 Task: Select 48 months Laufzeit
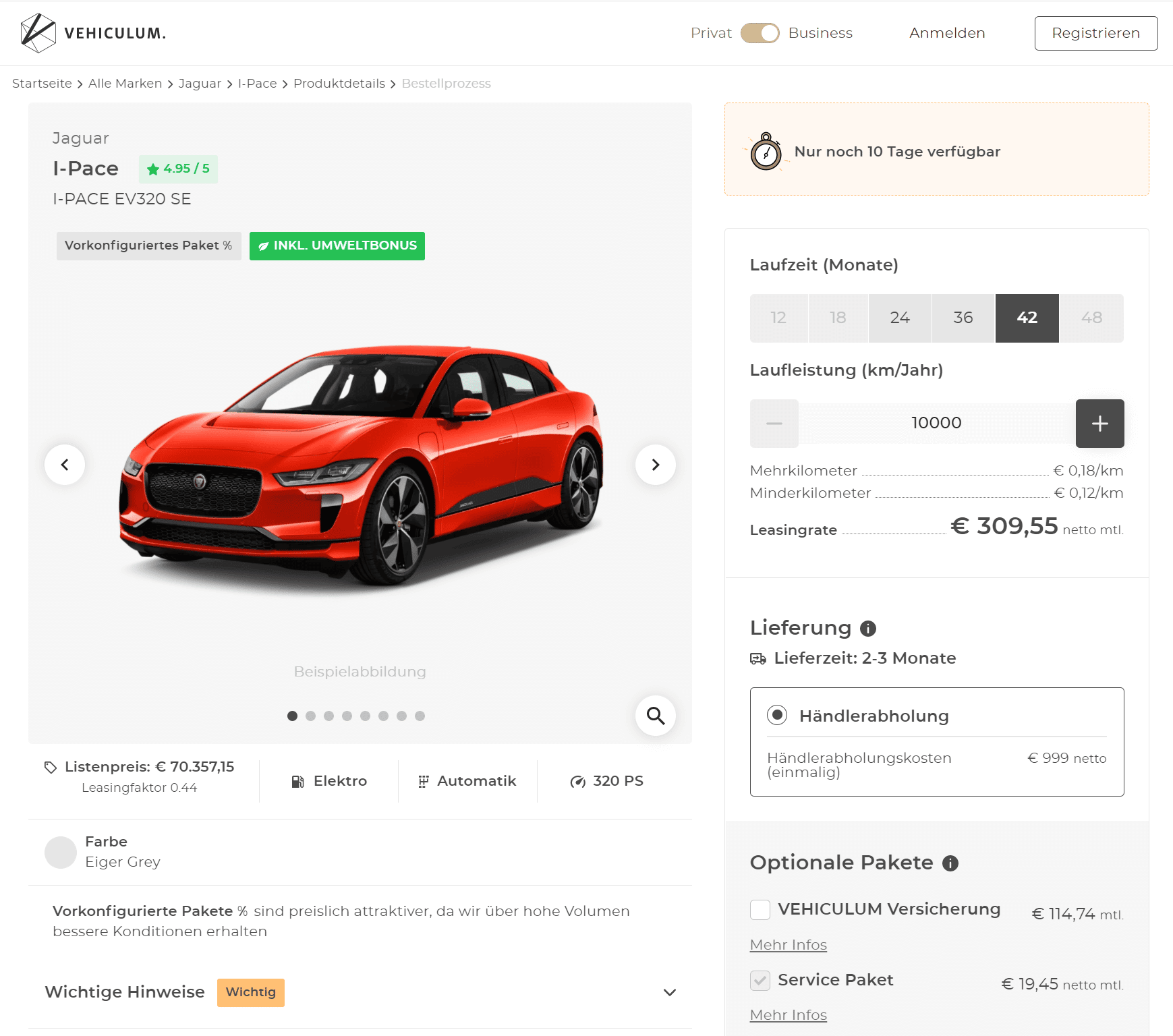coord(1091,318)
